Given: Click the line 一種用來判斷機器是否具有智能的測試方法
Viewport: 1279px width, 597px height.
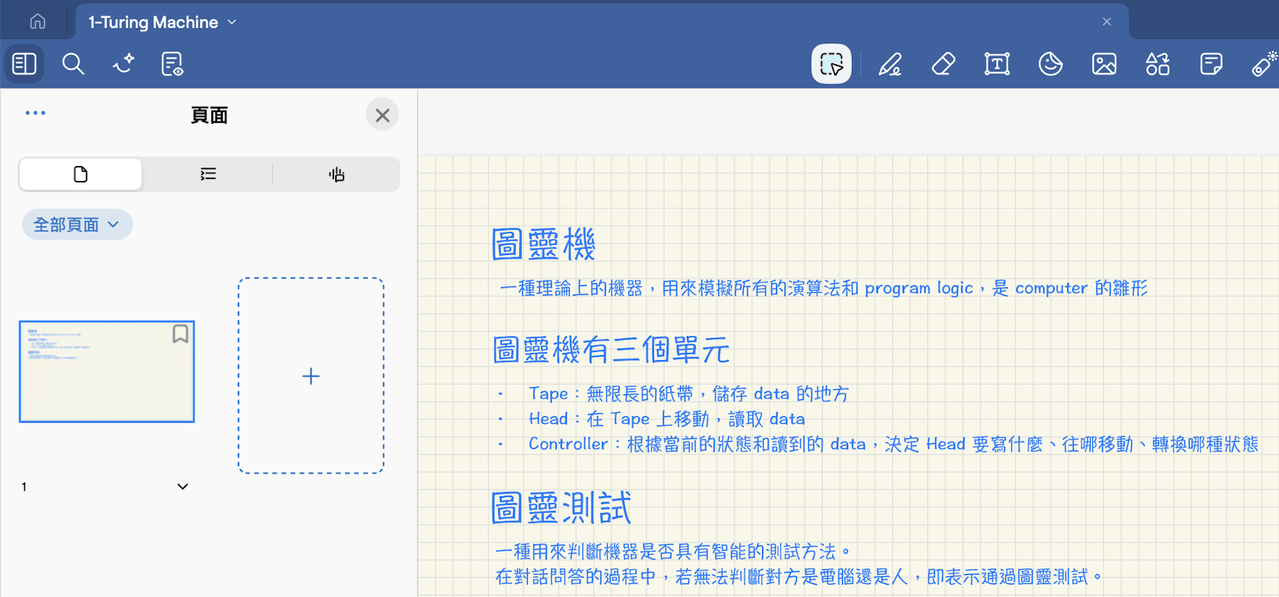Looking at the screenshot, I should (x=673, y=552).
